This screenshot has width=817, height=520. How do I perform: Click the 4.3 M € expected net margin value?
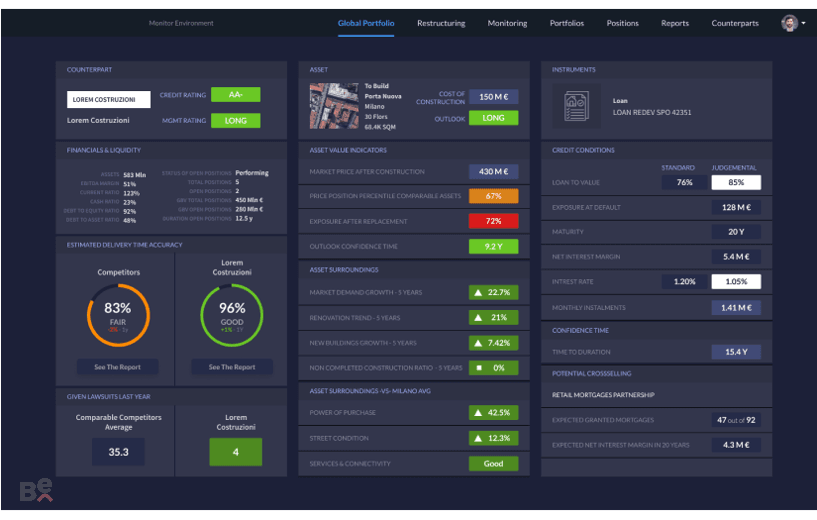click(x=736, y=445)
